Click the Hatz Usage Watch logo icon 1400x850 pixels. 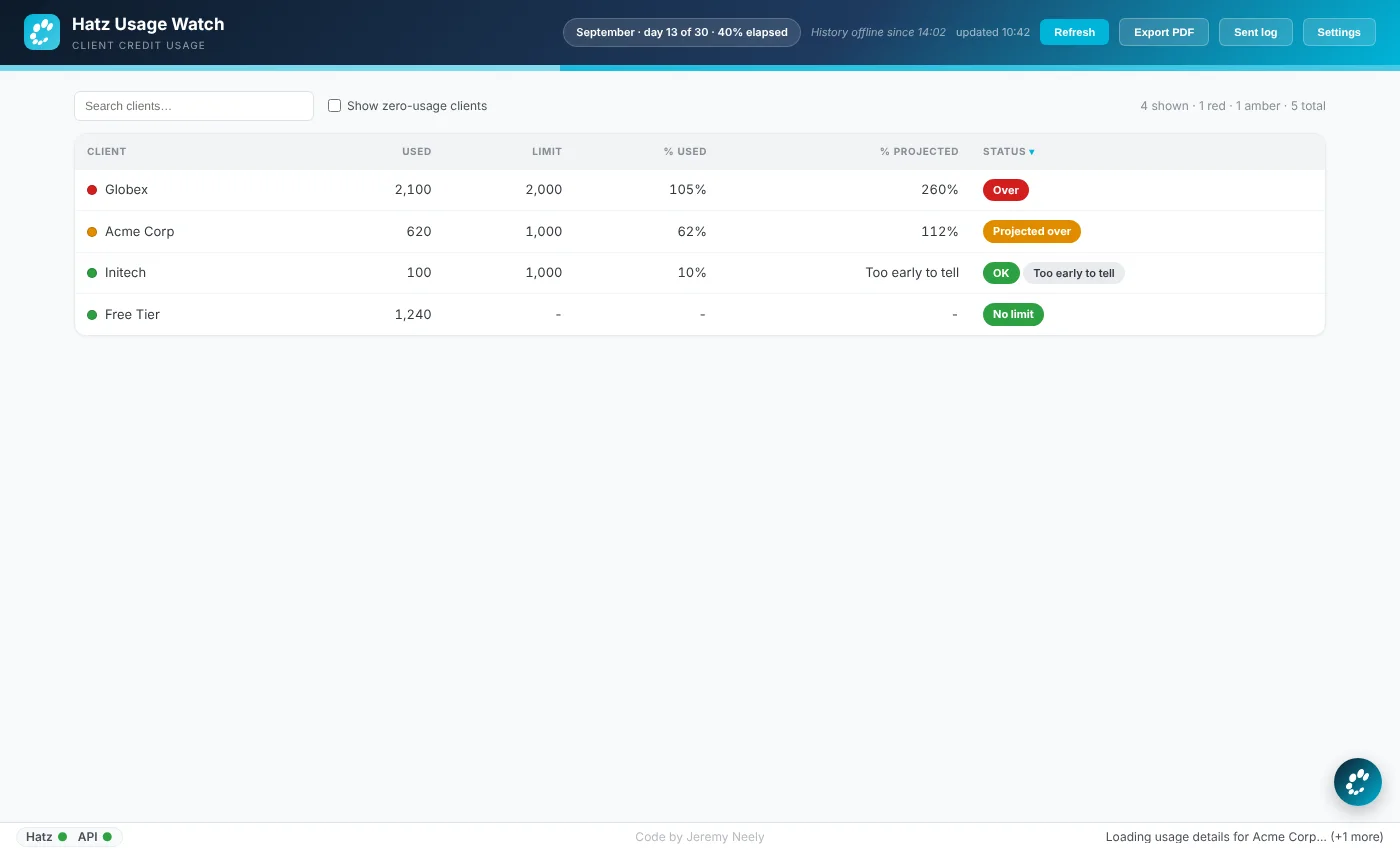42,32
